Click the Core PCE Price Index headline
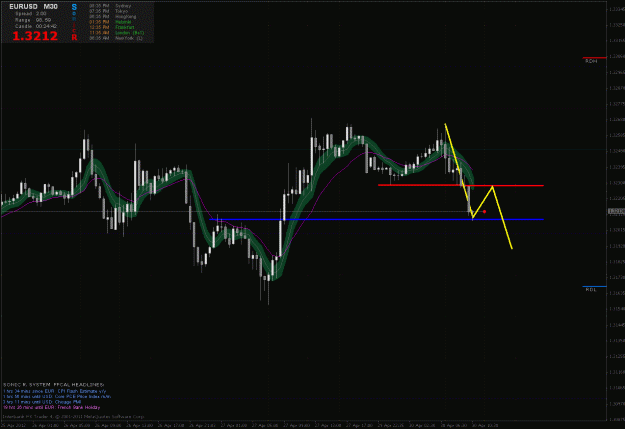This screenshot has height=429, width=625. click(x=57, y=397)
